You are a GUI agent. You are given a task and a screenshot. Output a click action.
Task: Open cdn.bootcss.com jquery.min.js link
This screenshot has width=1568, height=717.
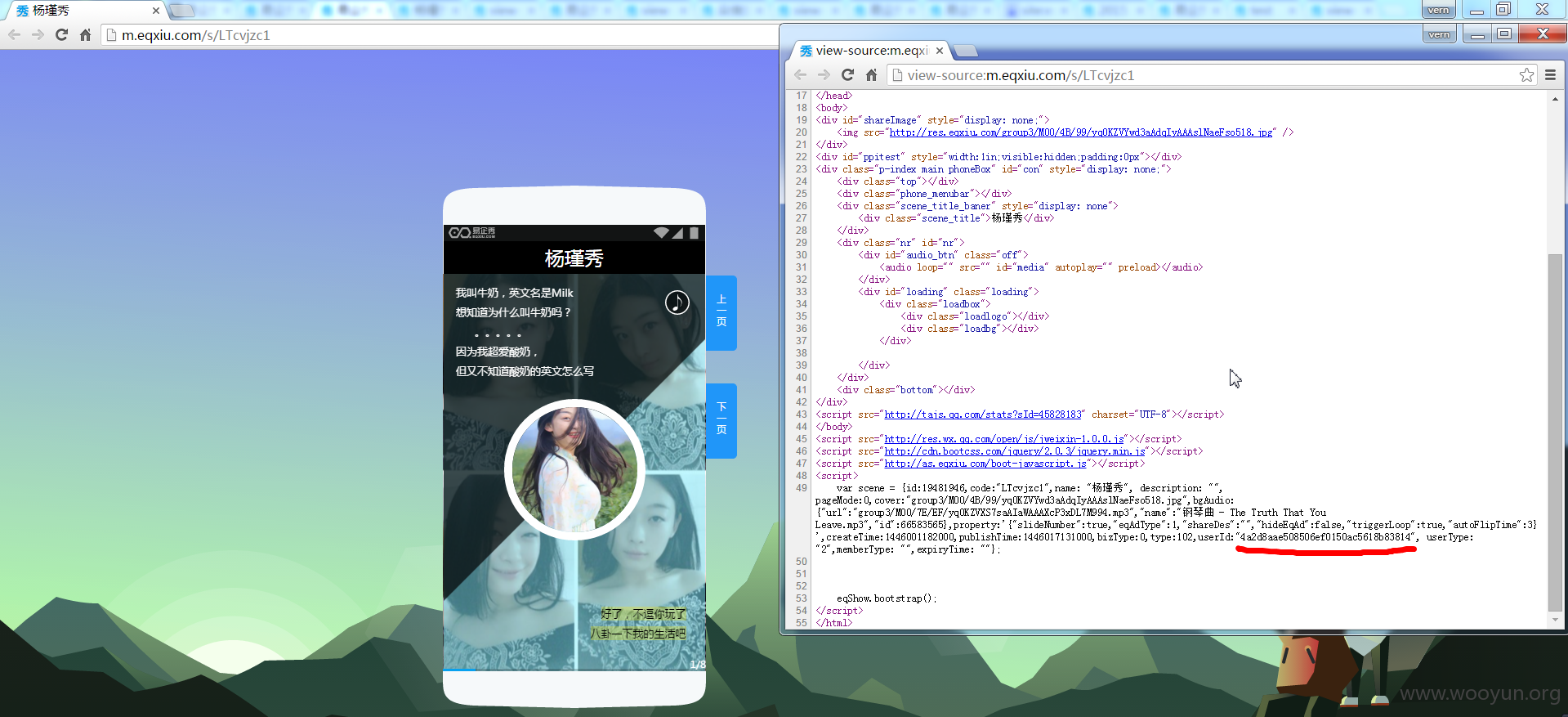coord(1015,451)
